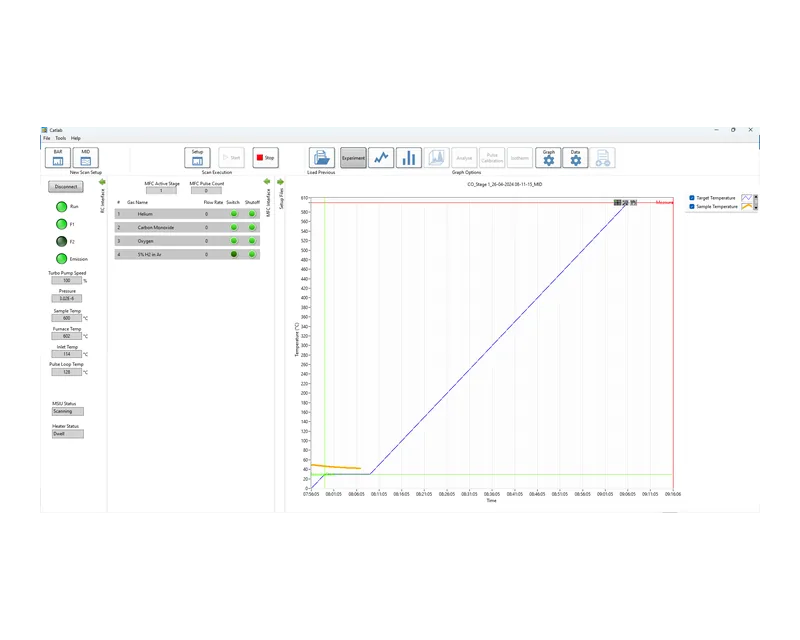The width and height of the screenshot is (800, 640).
Task: Select the Helium gas row name
Action: pyautogui.click(x=145, y=214)
